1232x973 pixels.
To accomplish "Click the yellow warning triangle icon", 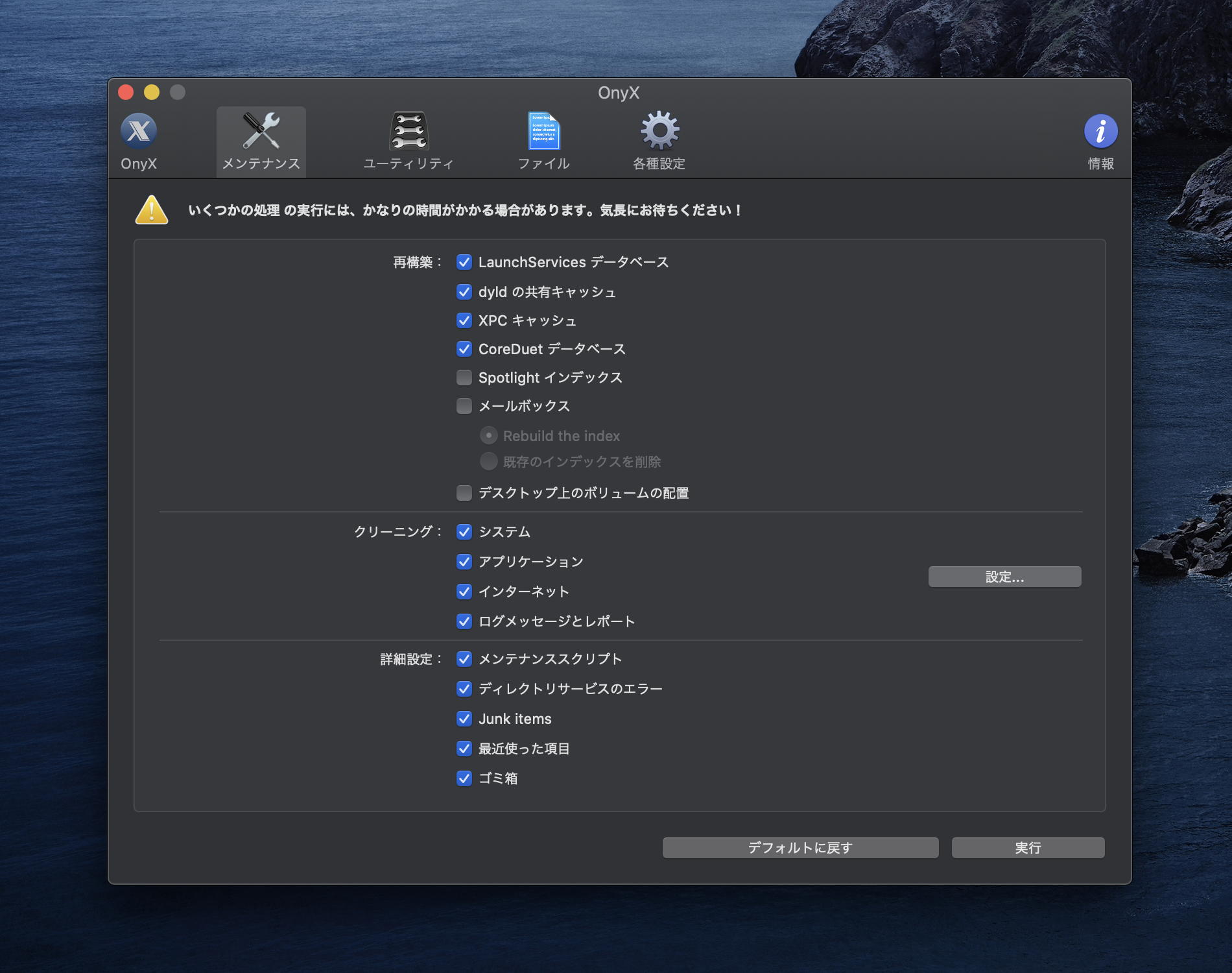I will (x=152, y=210).
